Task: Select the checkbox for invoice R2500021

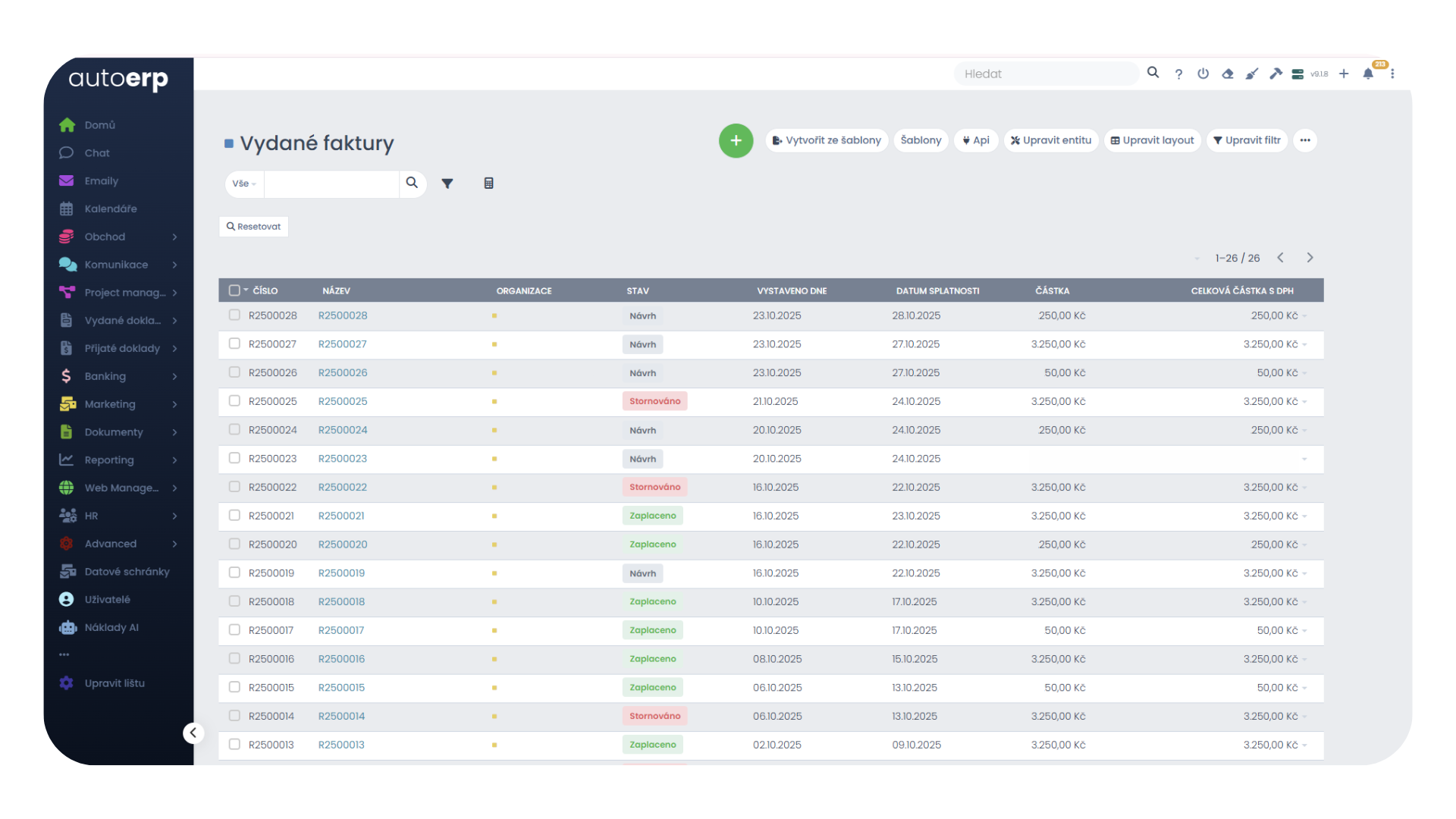Action: [x=234, y=516]
